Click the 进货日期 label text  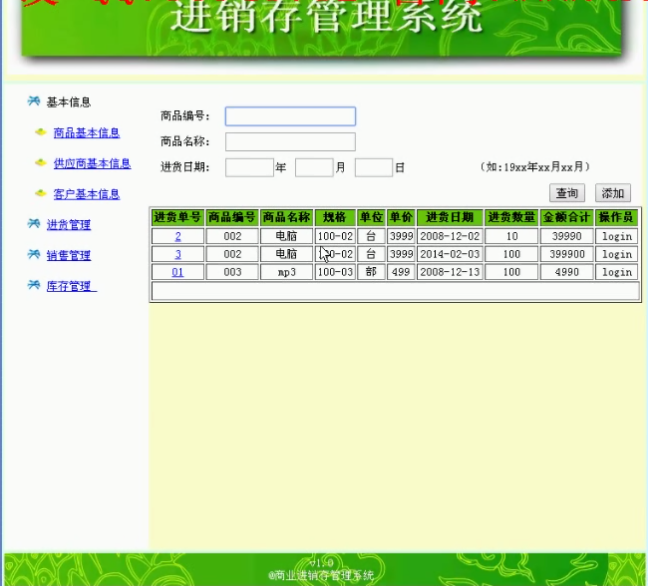[185, 167]
